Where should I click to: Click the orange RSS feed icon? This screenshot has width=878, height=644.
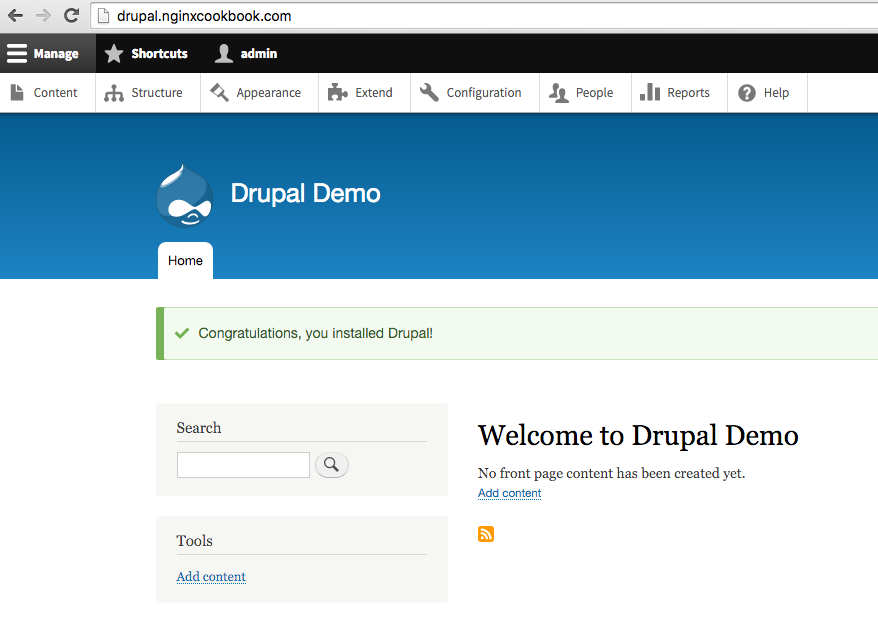pos(486,534)
